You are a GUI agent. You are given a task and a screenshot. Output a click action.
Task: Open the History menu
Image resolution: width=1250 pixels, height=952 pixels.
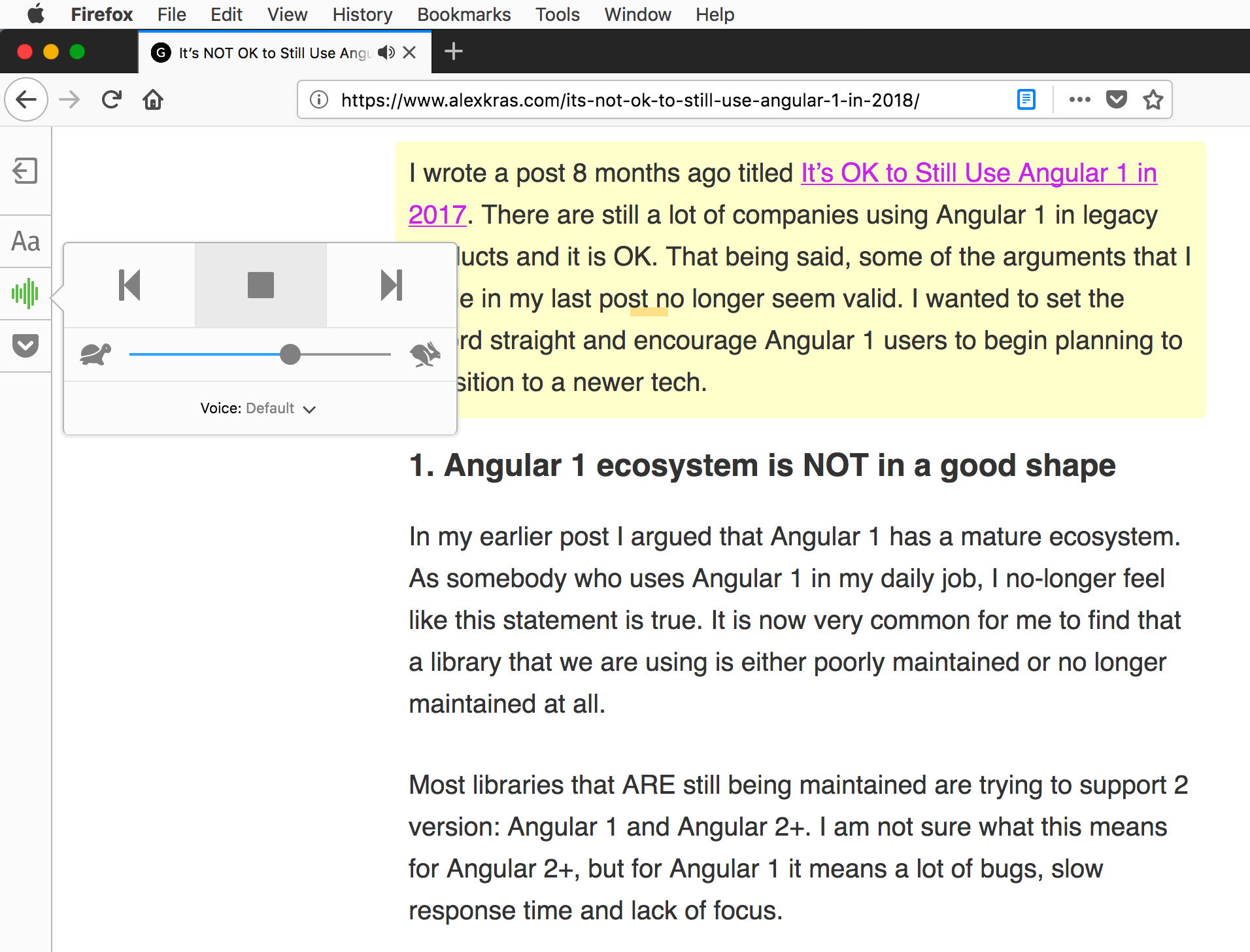pyautogui.click(x=362, y=14)
